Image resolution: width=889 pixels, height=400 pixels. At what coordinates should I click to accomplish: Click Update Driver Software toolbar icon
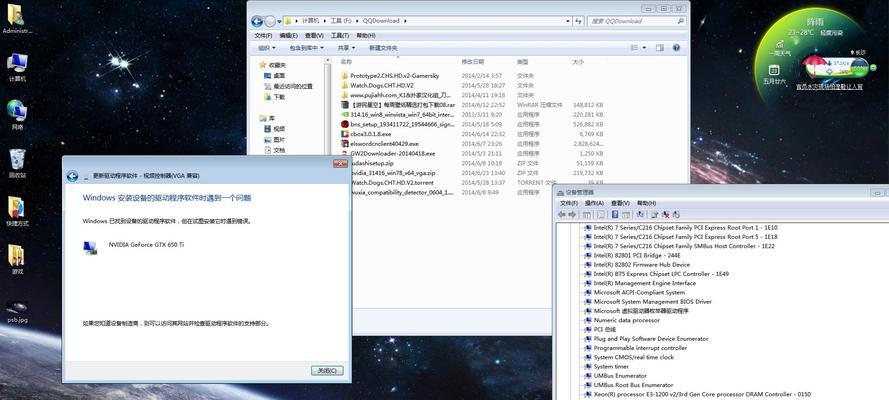[654, 215]
